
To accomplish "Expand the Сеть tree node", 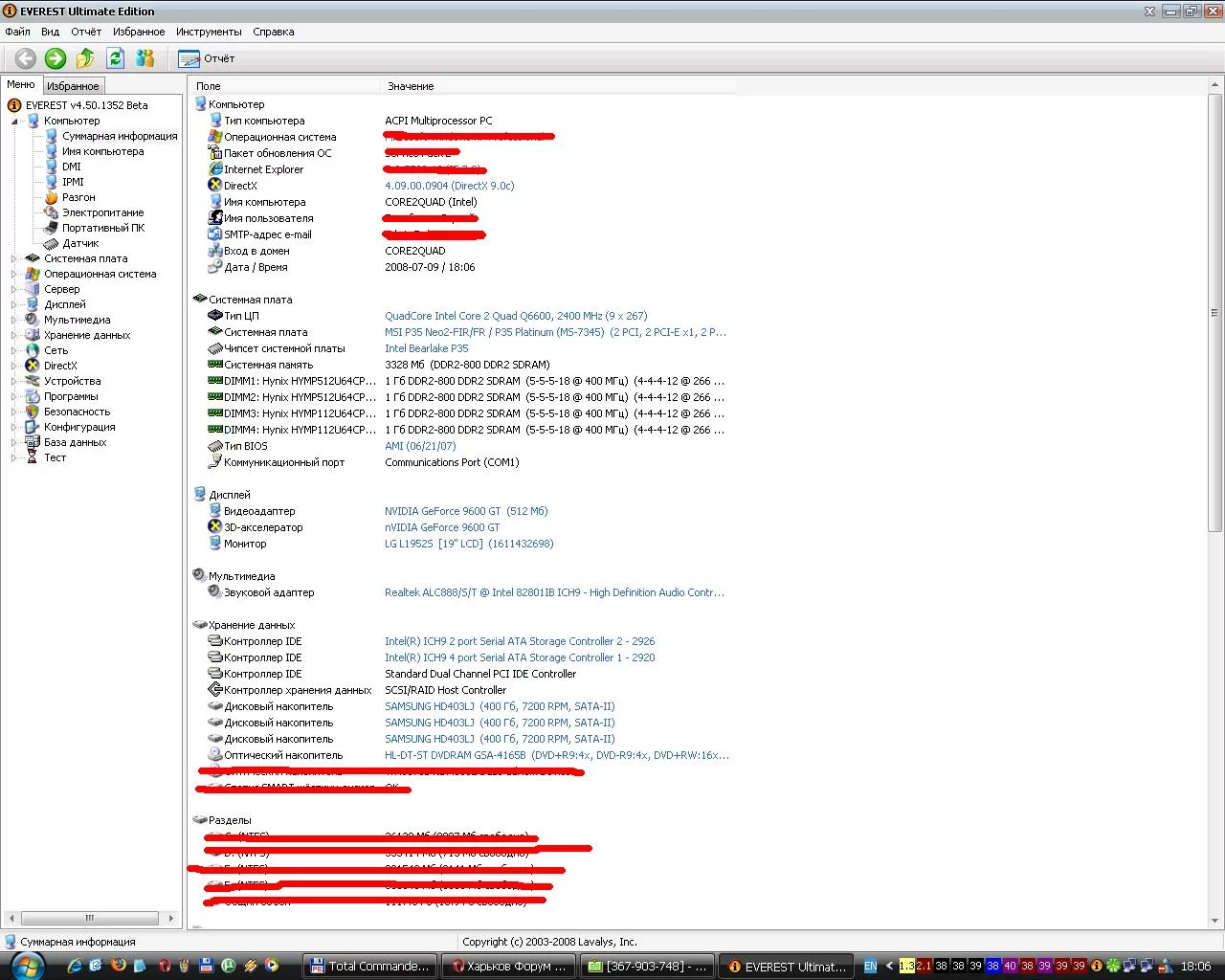I will [14, 350].
